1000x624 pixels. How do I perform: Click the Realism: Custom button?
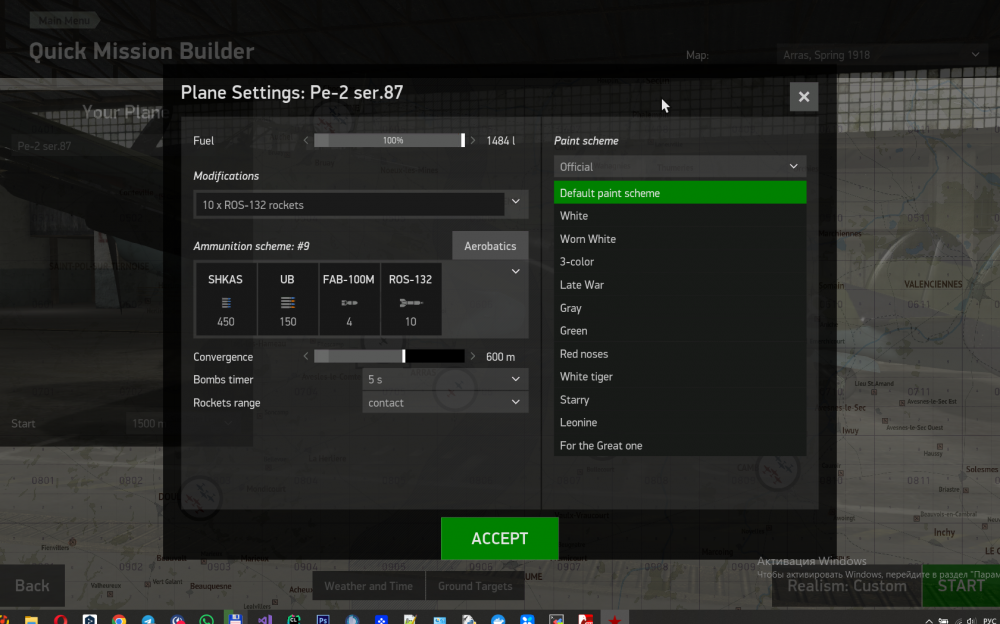pyautogui.click(x=846, y=586)
